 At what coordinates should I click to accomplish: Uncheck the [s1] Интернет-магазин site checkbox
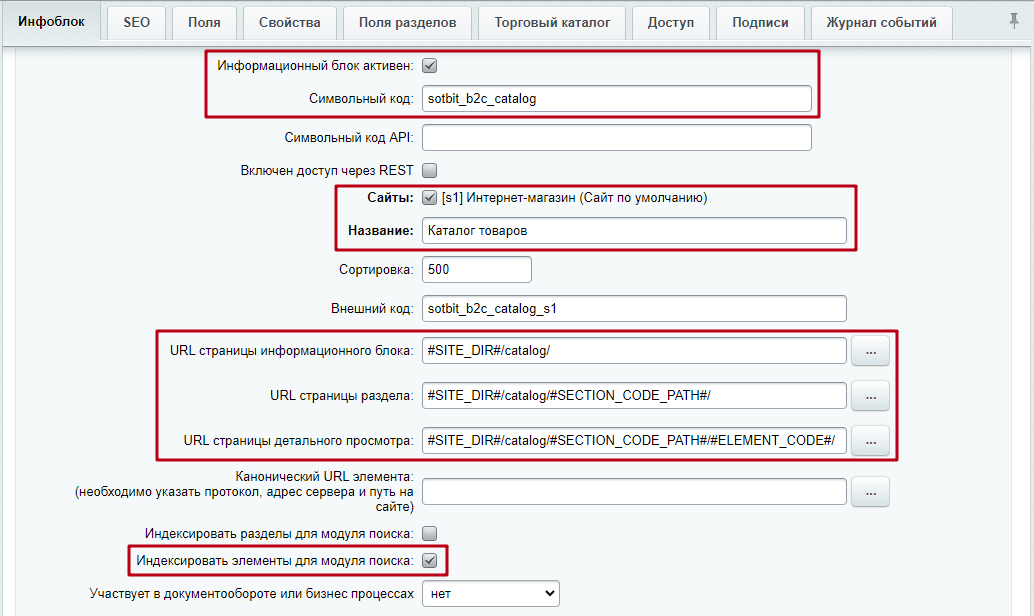click(x=430, y=198)
